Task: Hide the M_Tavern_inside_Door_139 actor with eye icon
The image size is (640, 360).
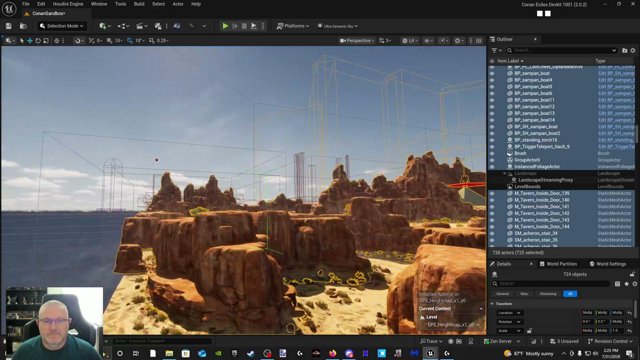Action: click(492, 193)
